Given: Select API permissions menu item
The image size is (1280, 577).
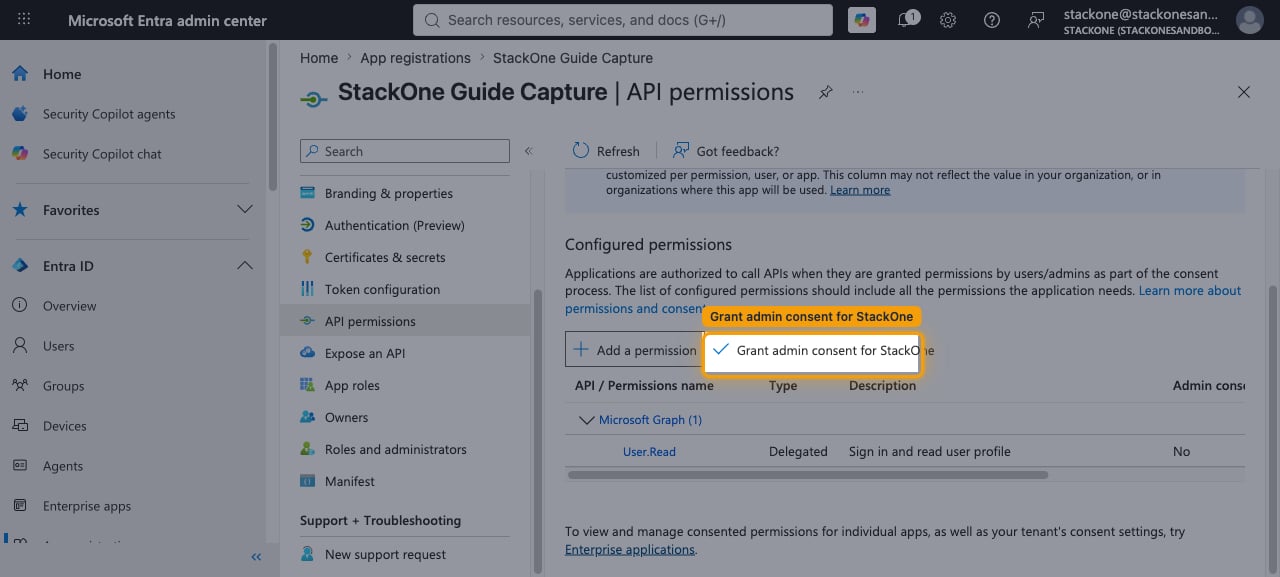Looking at the screenshot, I should click(370, 321).
